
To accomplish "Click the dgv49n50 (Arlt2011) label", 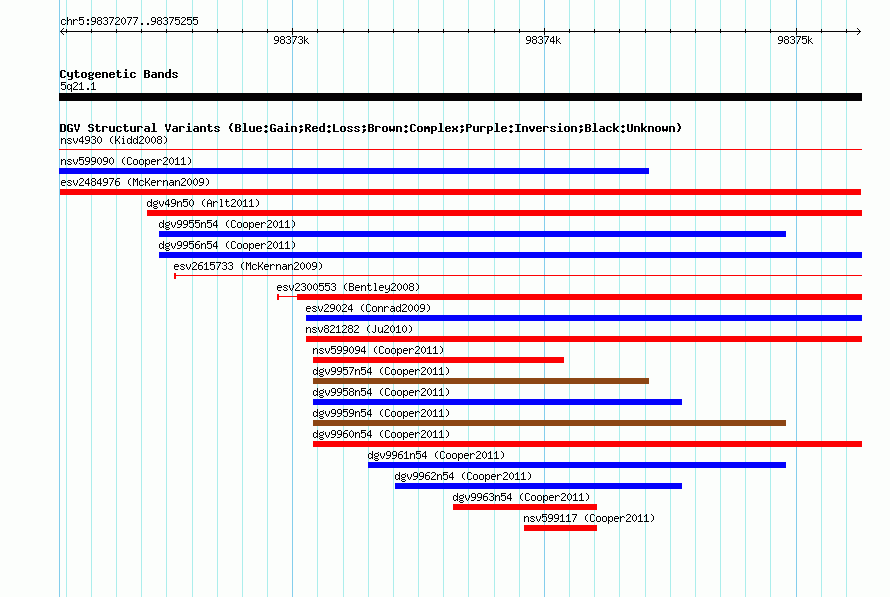I will pyautogui.click(x=203, y=203).
